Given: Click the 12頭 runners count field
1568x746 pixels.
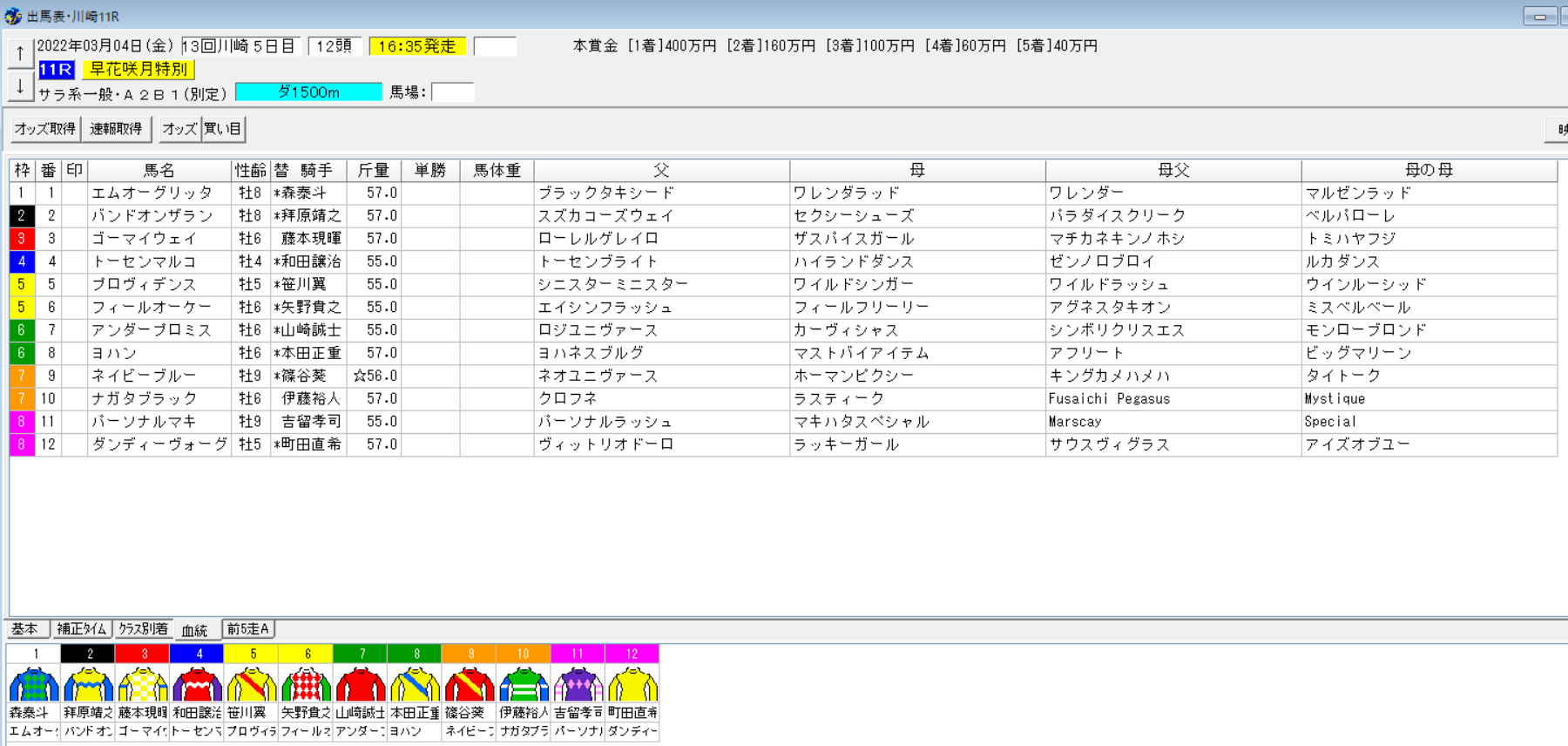Looking at the screenshot, I should point(335,46).
